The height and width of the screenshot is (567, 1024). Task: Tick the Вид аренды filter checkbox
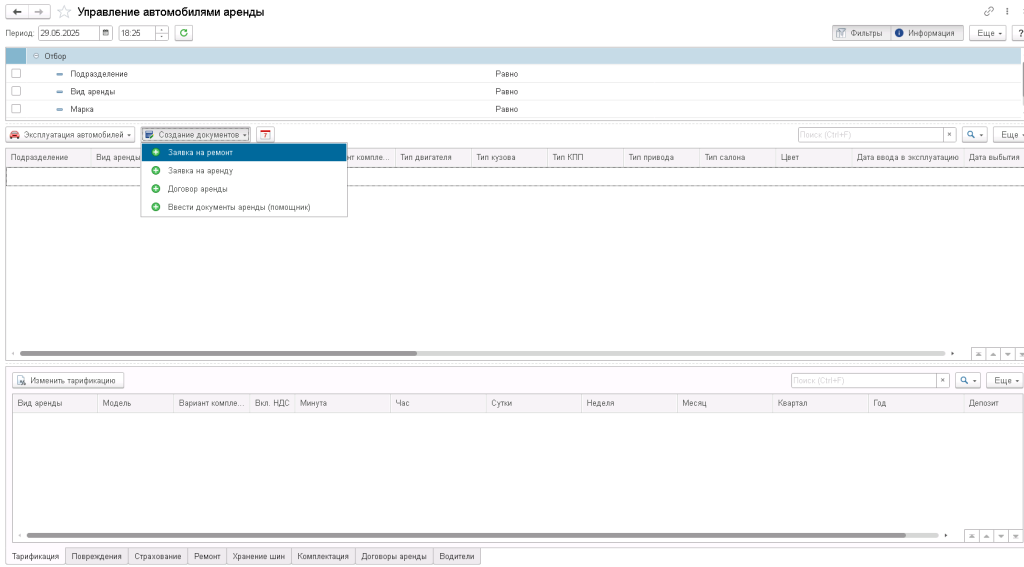pos(16,91)
